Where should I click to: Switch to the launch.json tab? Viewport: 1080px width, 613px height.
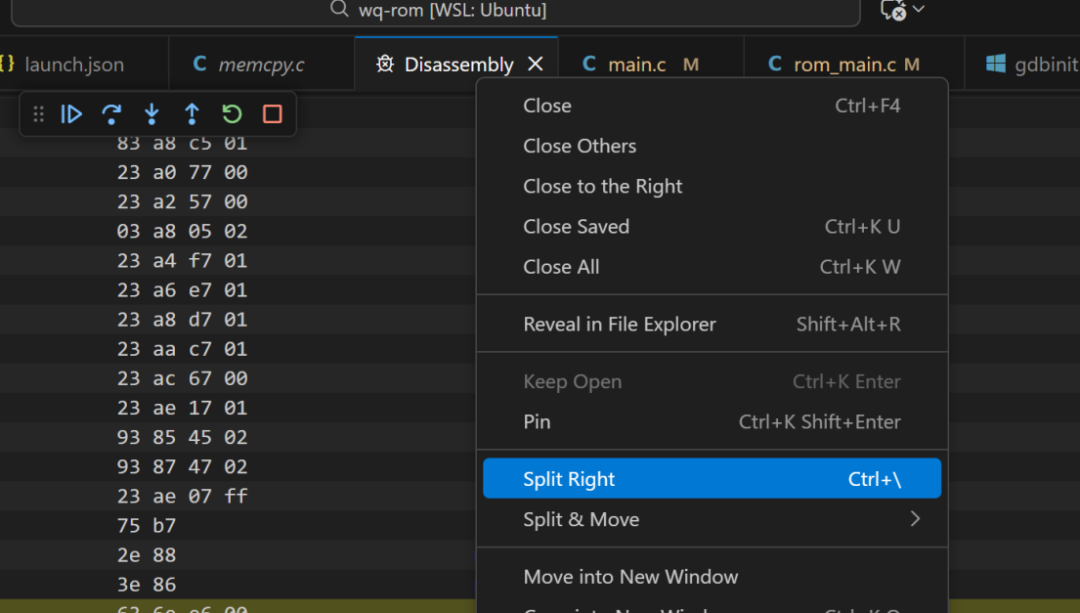(x=74, y=64)
